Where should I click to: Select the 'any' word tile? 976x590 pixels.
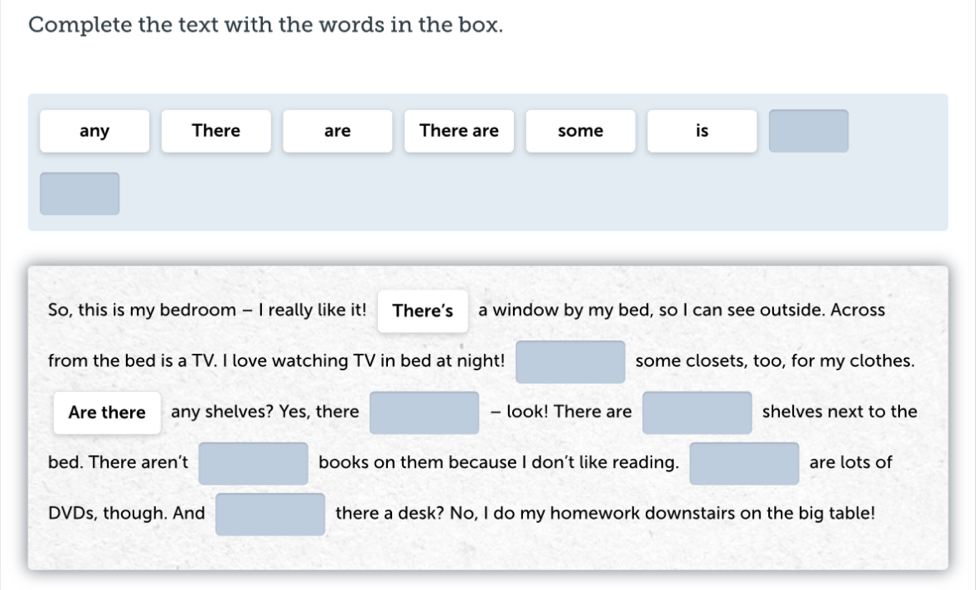pyautogui.click(x=95, y=131)
